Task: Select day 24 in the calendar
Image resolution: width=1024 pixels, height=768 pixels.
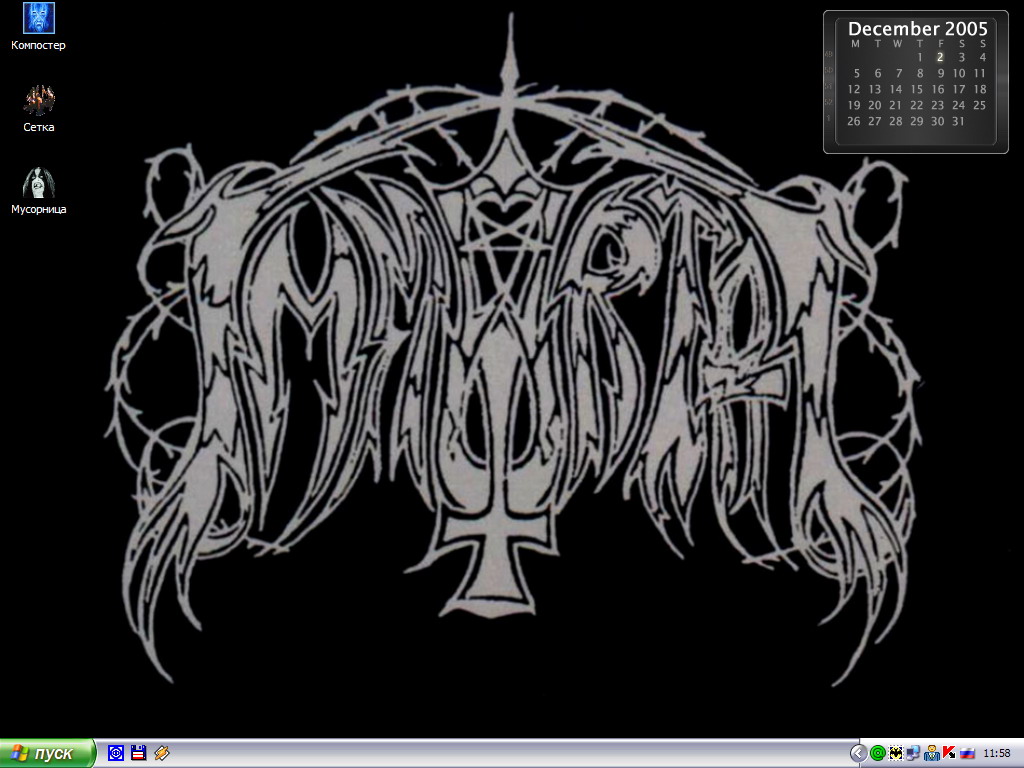Action: click(x=959, y=105)
